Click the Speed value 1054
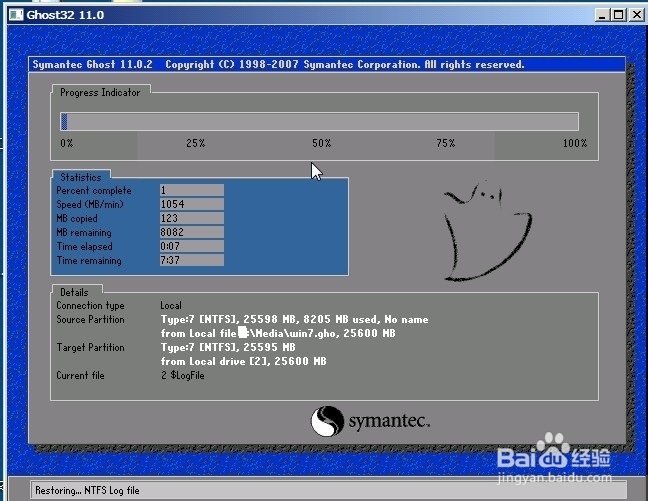Image resolution: width=648 pixels, height=501 pixels. tap(192, 204)
